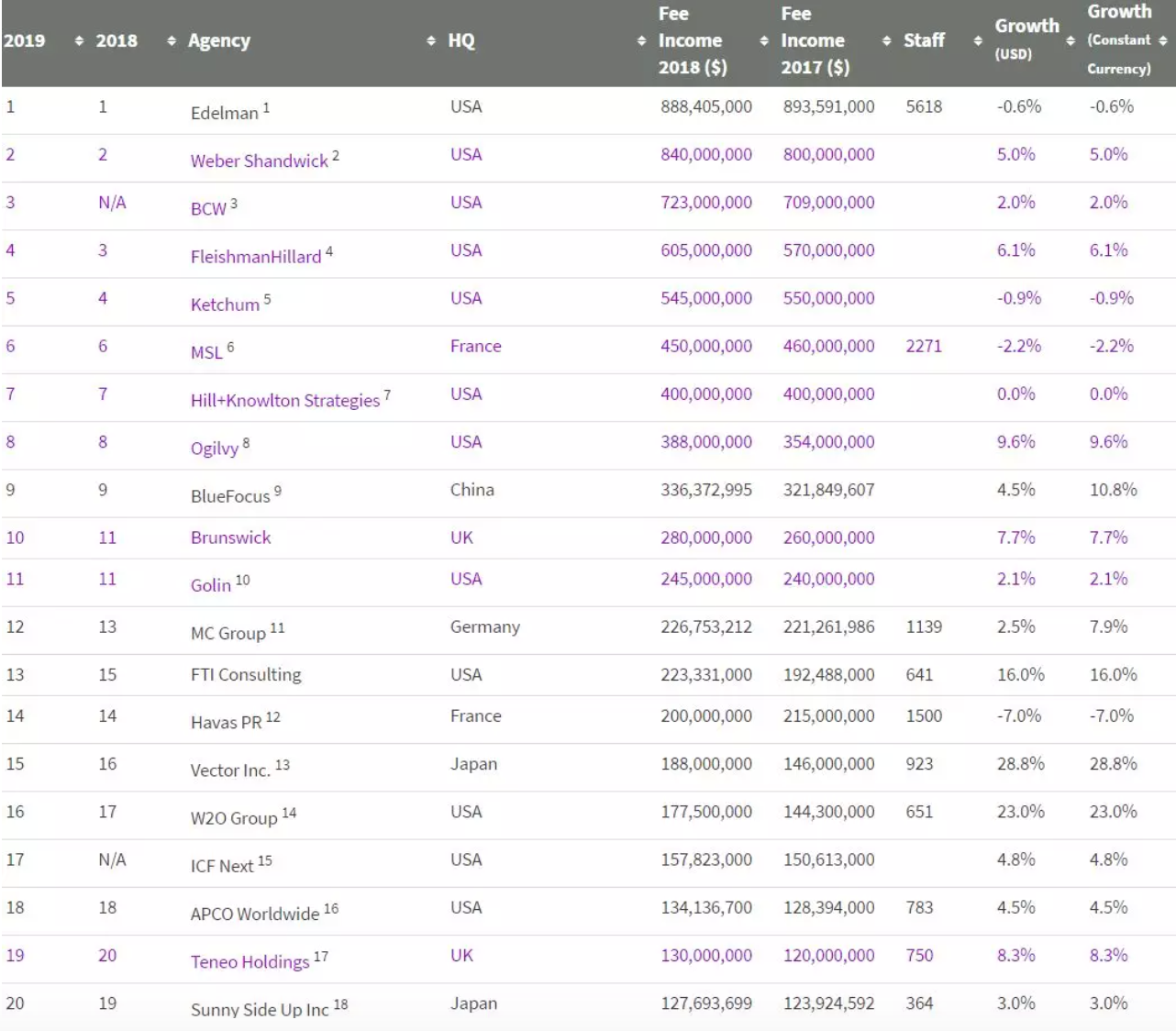Viewport: 1176px width, 1031px height.
Task: Click the Vector Inc. agency name
Action: [230, 770]
